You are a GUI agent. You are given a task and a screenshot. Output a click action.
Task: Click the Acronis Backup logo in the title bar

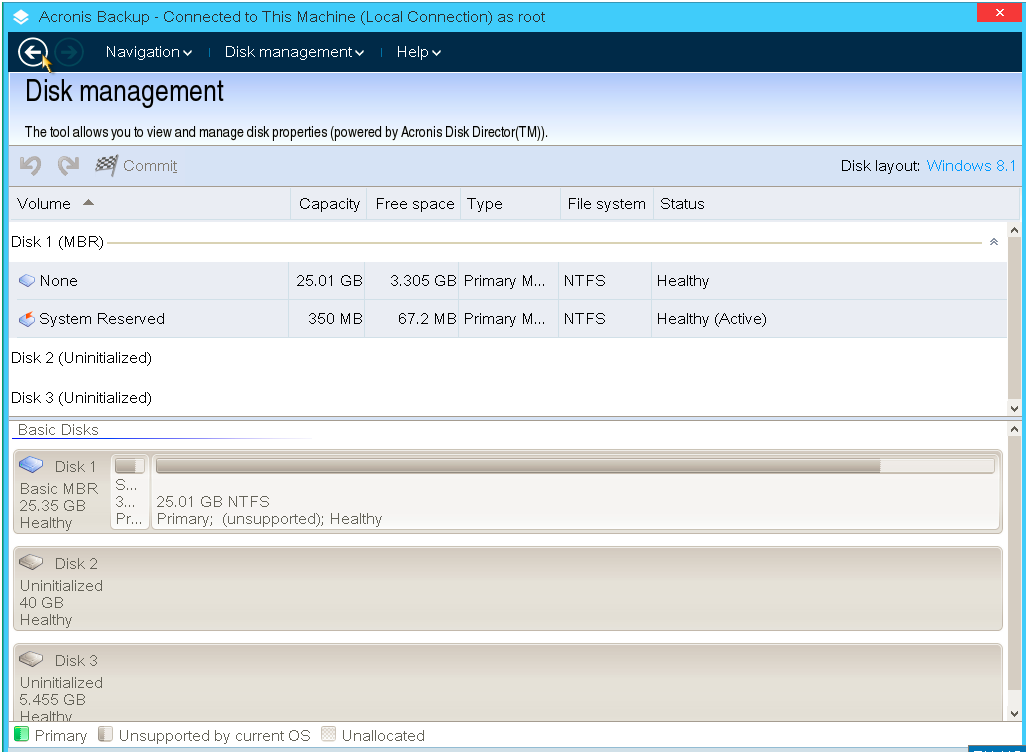point(21,17)
